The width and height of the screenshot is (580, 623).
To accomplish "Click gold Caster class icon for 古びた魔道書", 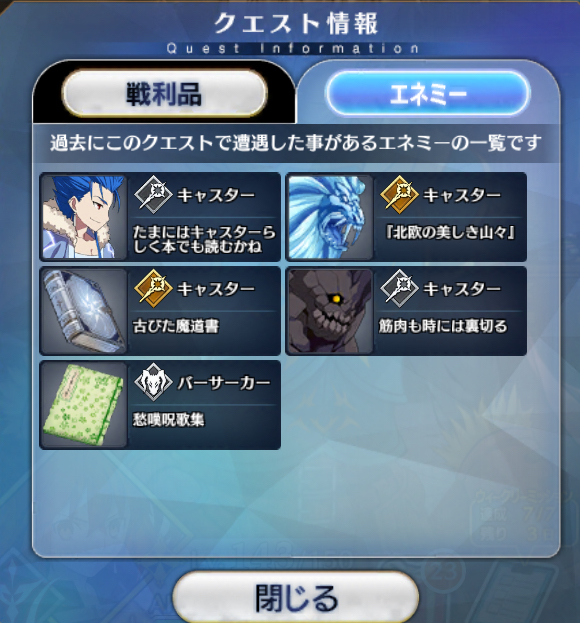I will click(x=153, y=288).
